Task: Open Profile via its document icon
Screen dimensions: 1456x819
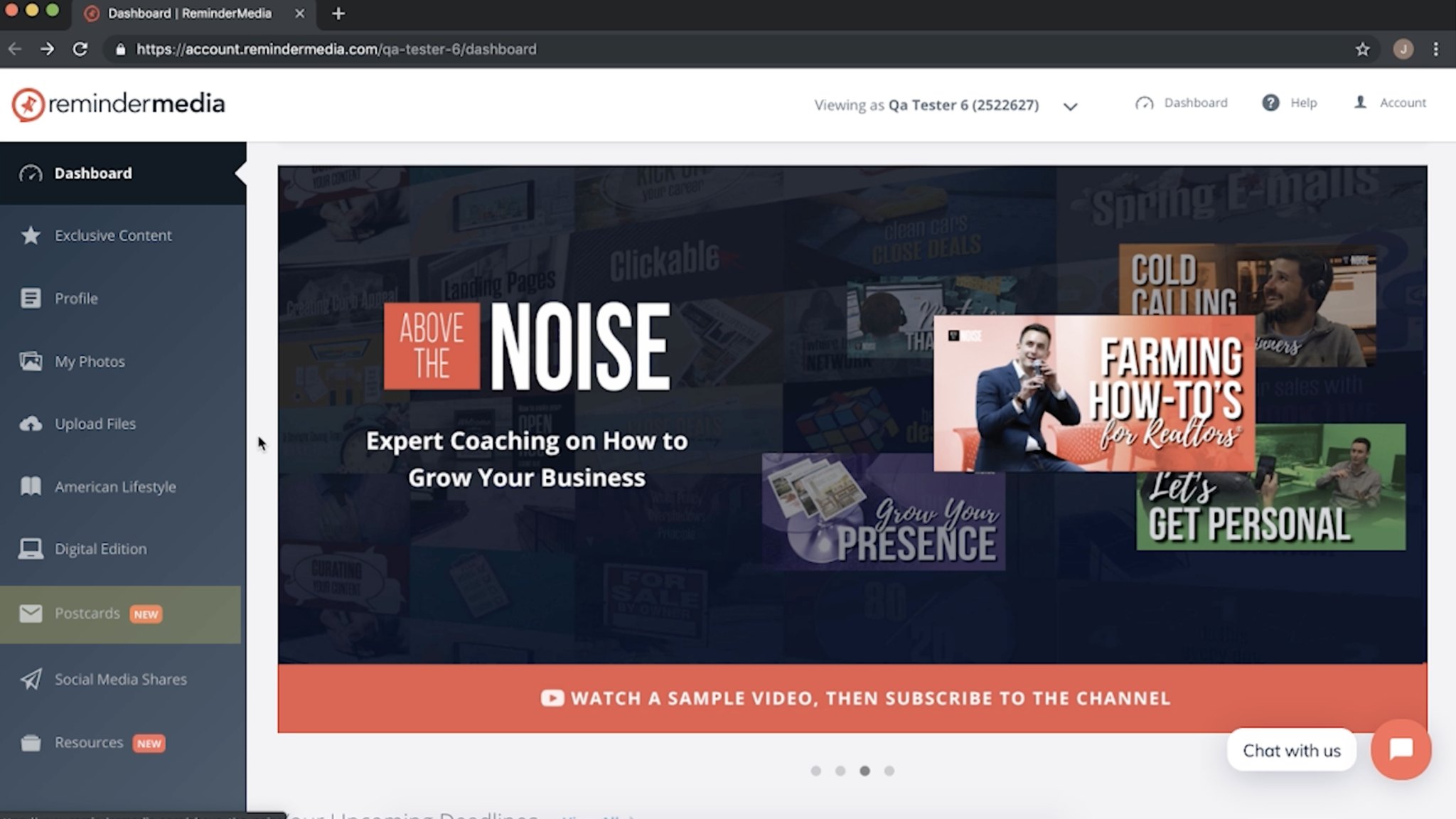Action: point(31,298)
